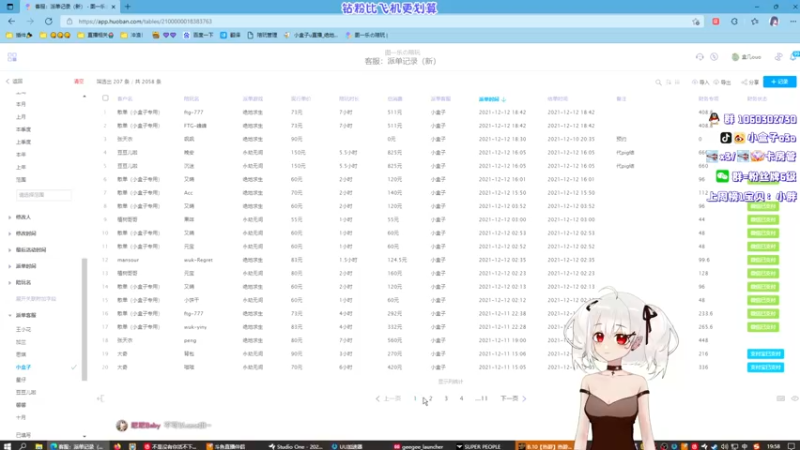Click the blue status tag in row 19
The width and height of the screenshot is (800, 450).
pos(765,354)
